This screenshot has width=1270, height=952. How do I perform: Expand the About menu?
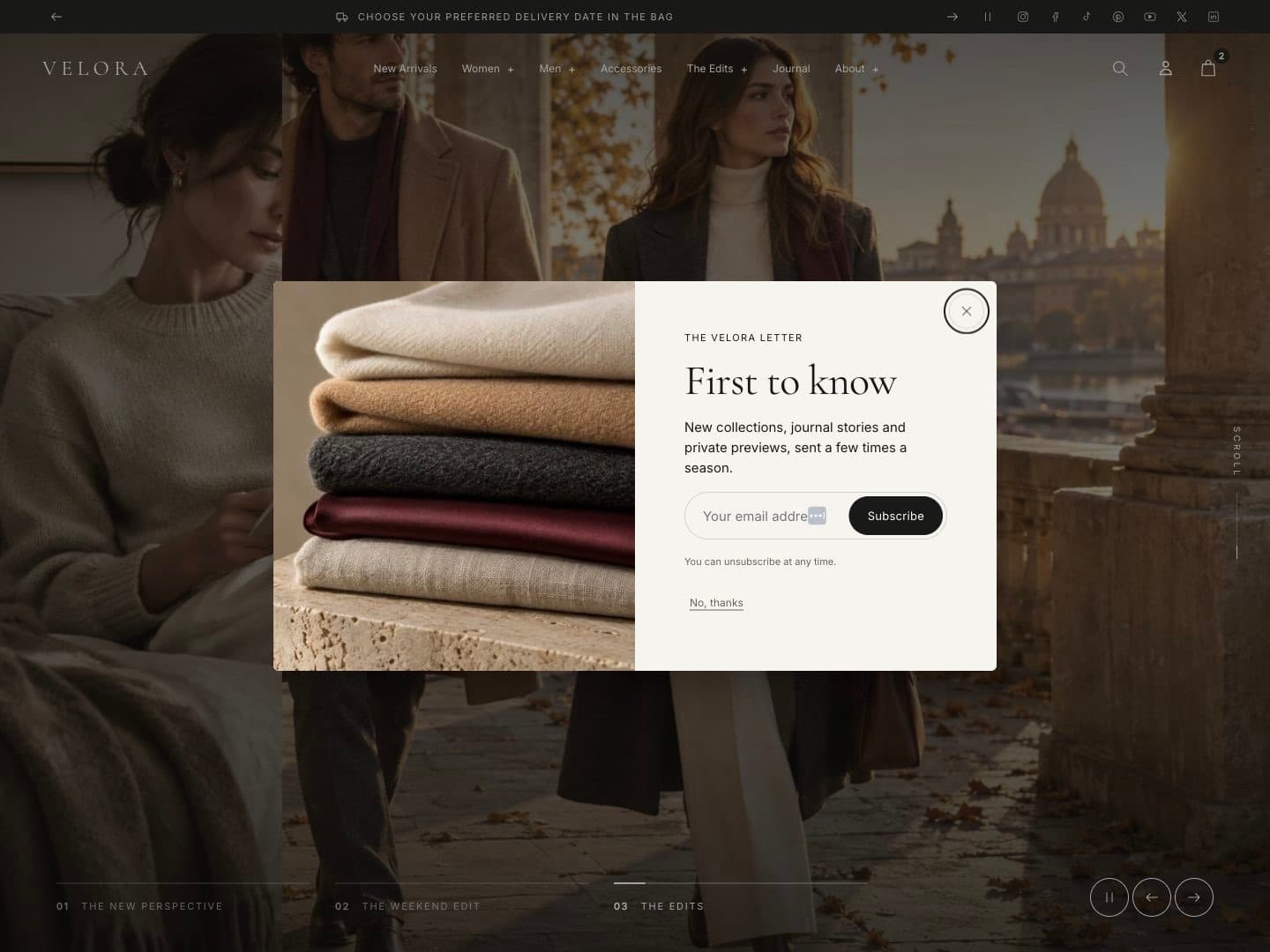coord(857,69)
